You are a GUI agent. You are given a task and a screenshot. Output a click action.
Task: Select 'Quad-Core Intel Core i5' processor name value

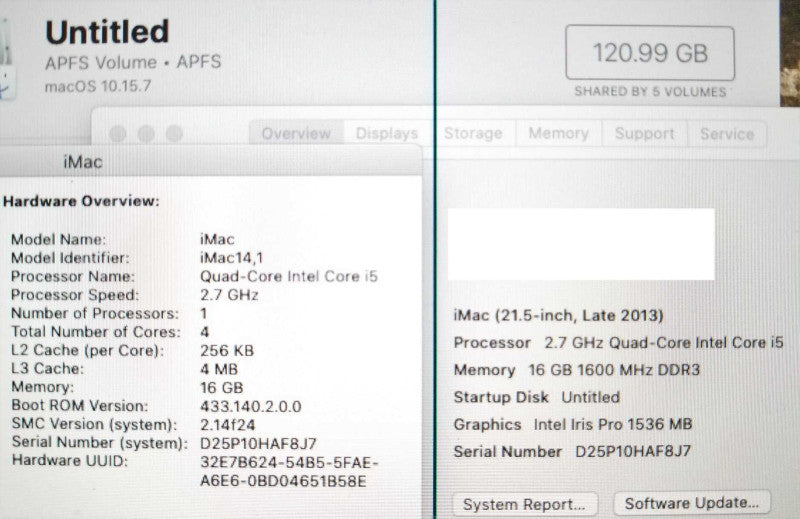(289, 277)
